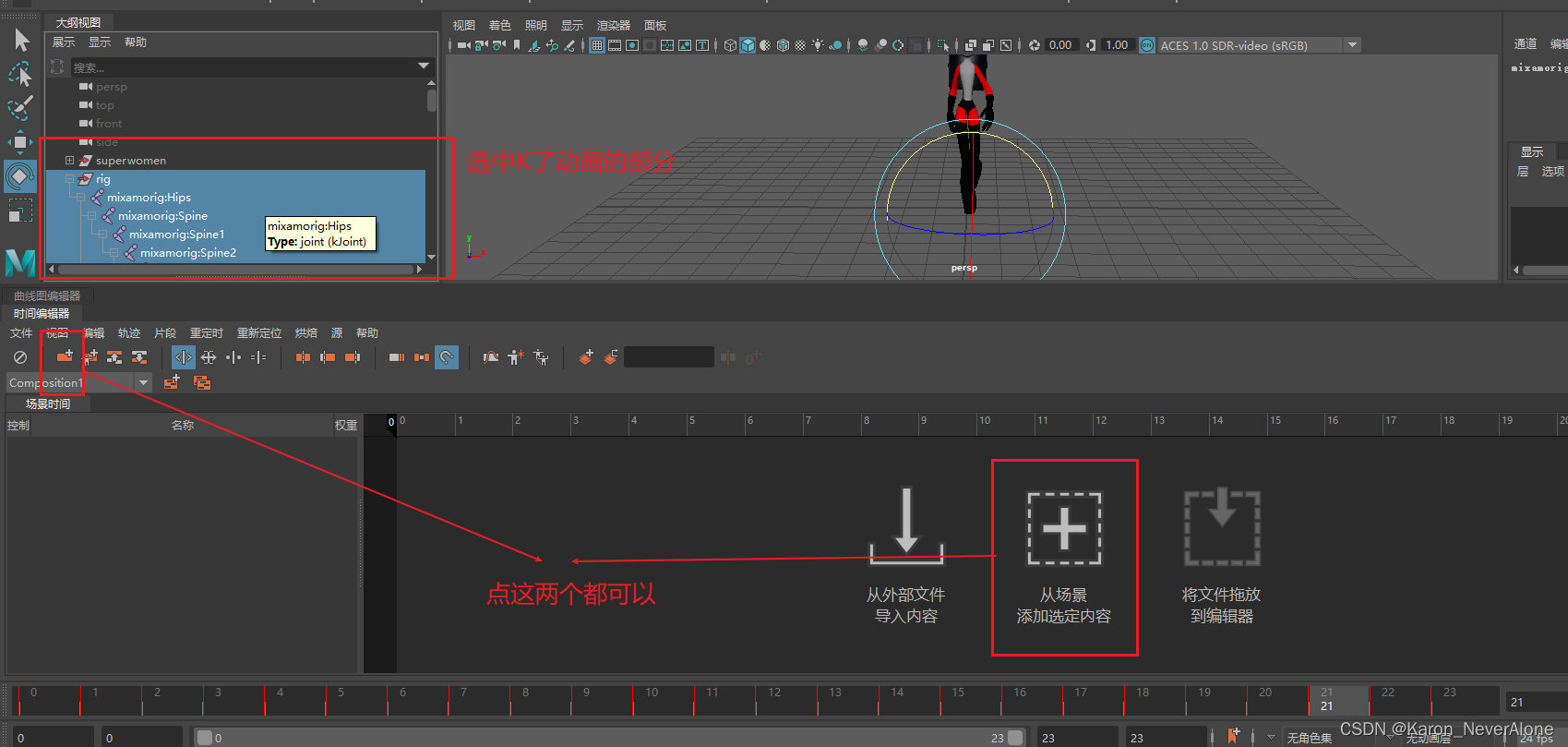
Task: Toggle color management ON button
Action: [x=1147, y=45]
